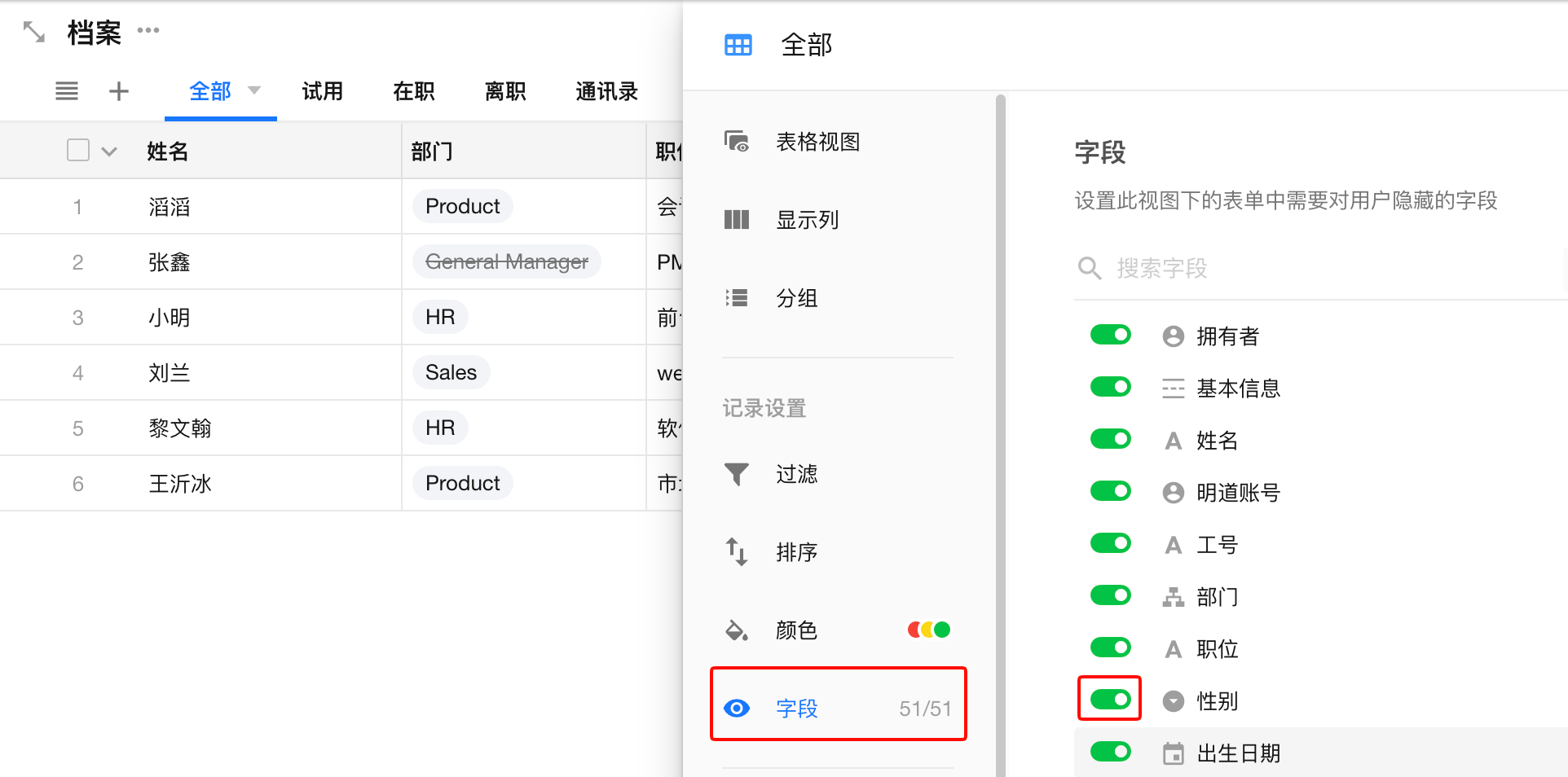Open 表格视图 view type setting

pos(817,142)
